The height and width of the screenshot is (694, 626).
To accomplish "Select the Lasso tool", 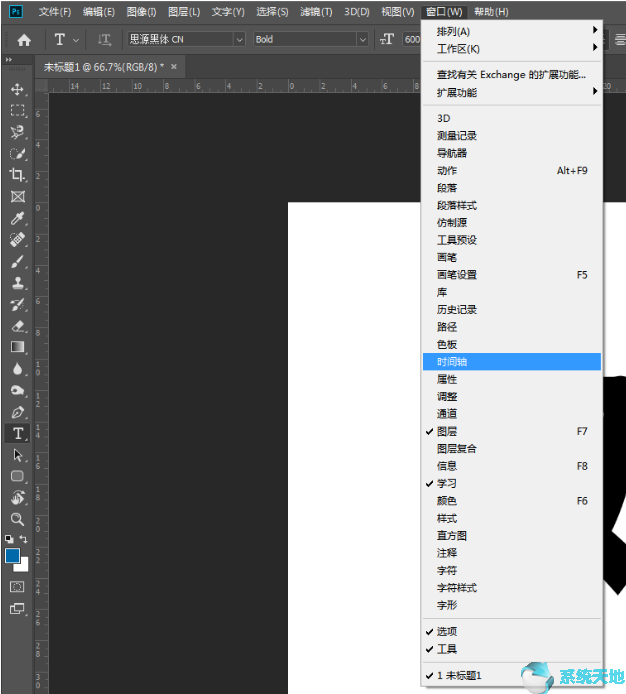I will (x=17, y=132).
